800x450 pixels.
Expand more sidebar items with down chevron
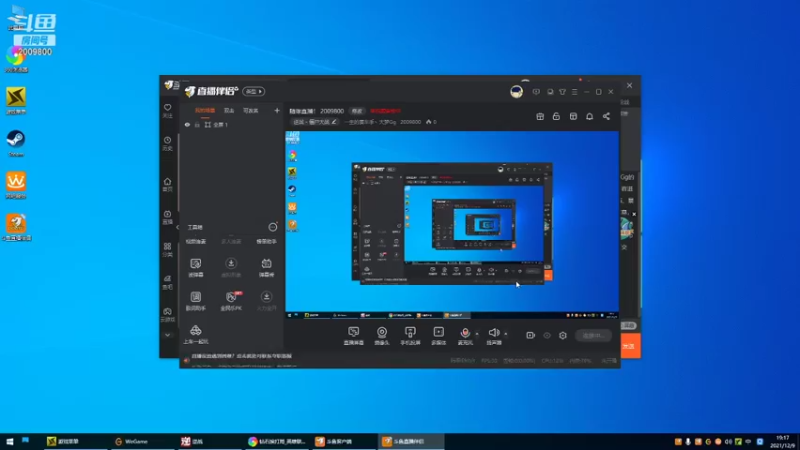[167, 335]
